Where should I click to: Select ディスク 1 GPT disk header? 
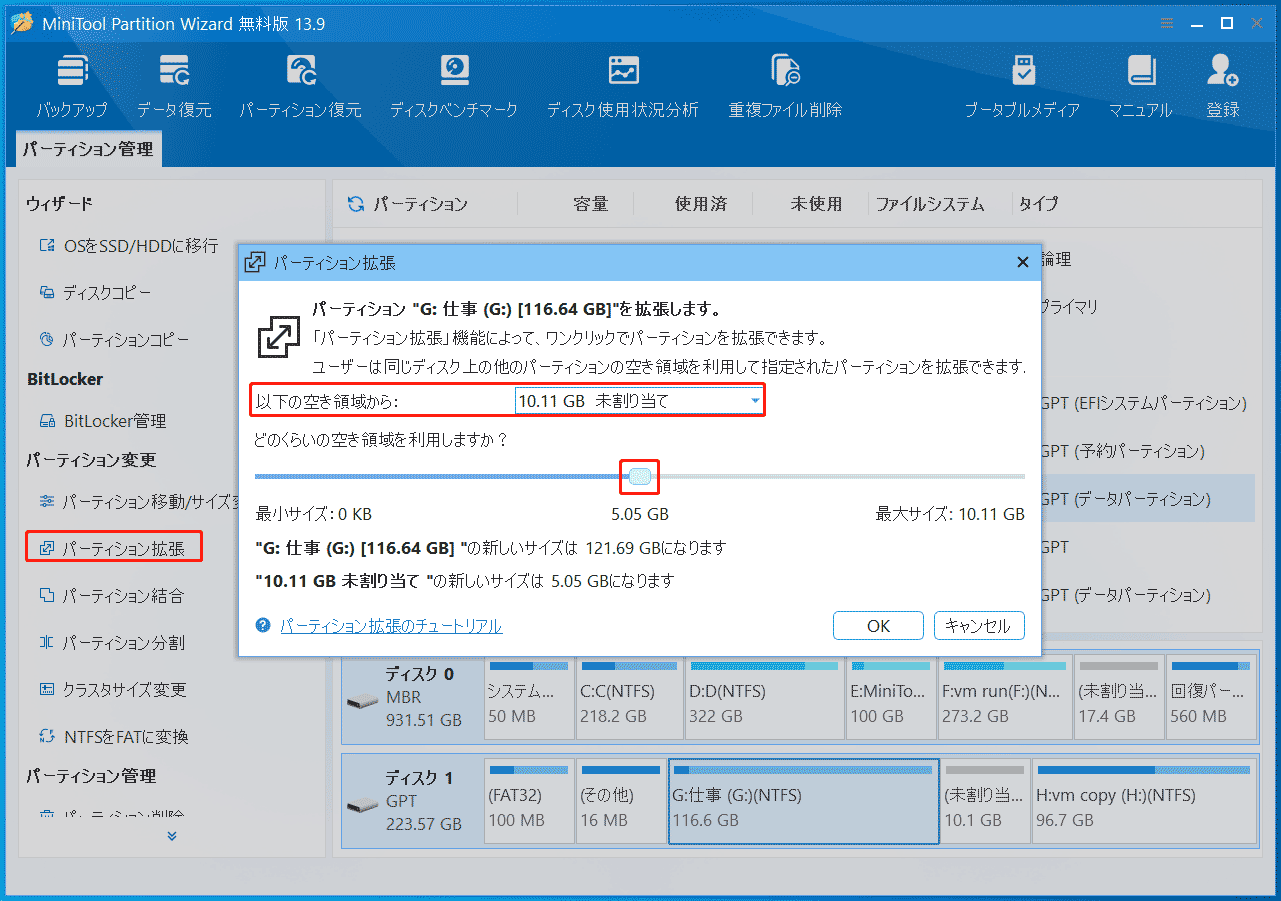coord(411,801)
